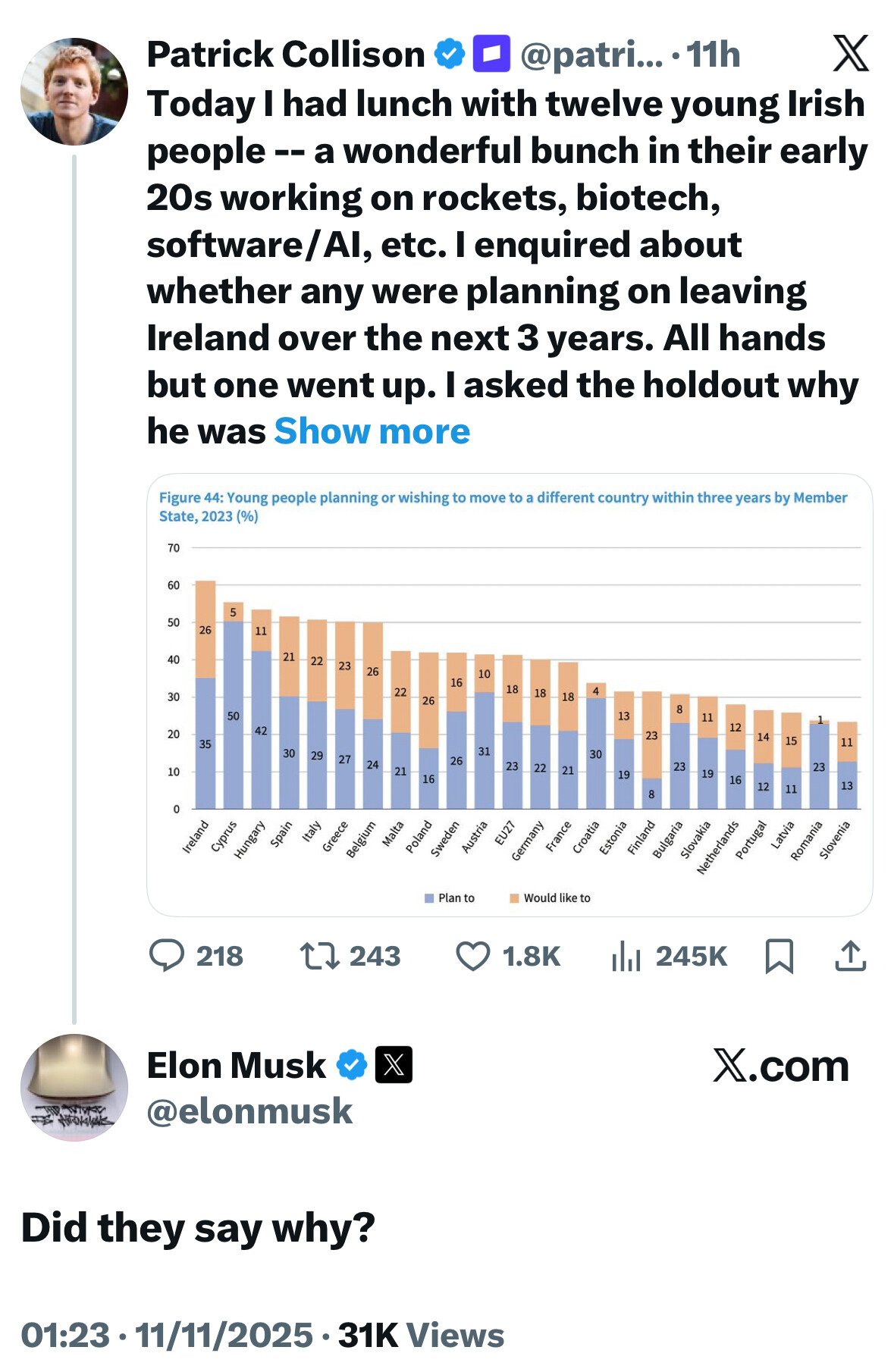
Task: Like the tweet with heart icon
Action: pos(473,956)
